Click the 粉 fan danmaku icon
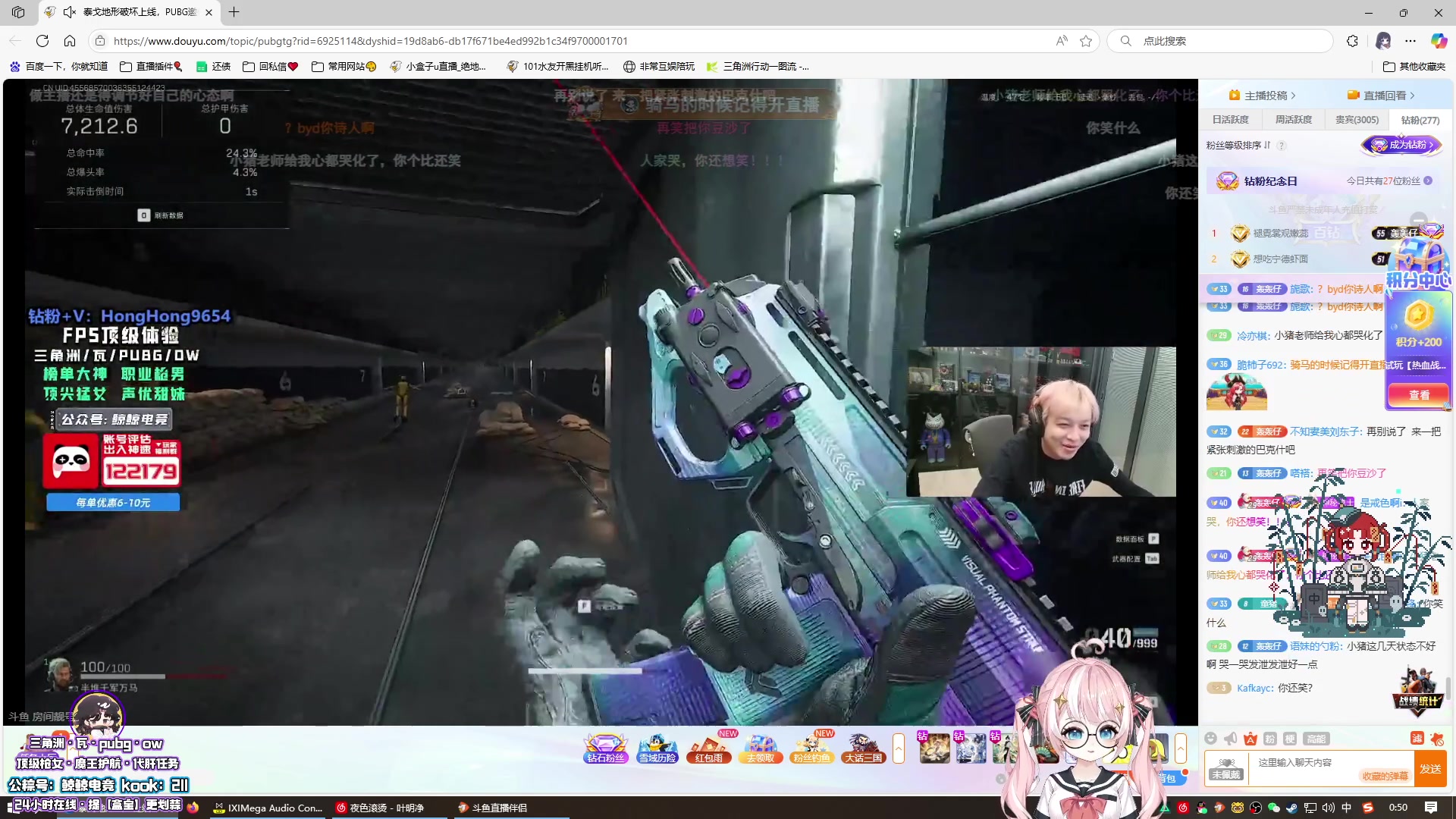1456x819 pixels. [x=1270, y=739]
